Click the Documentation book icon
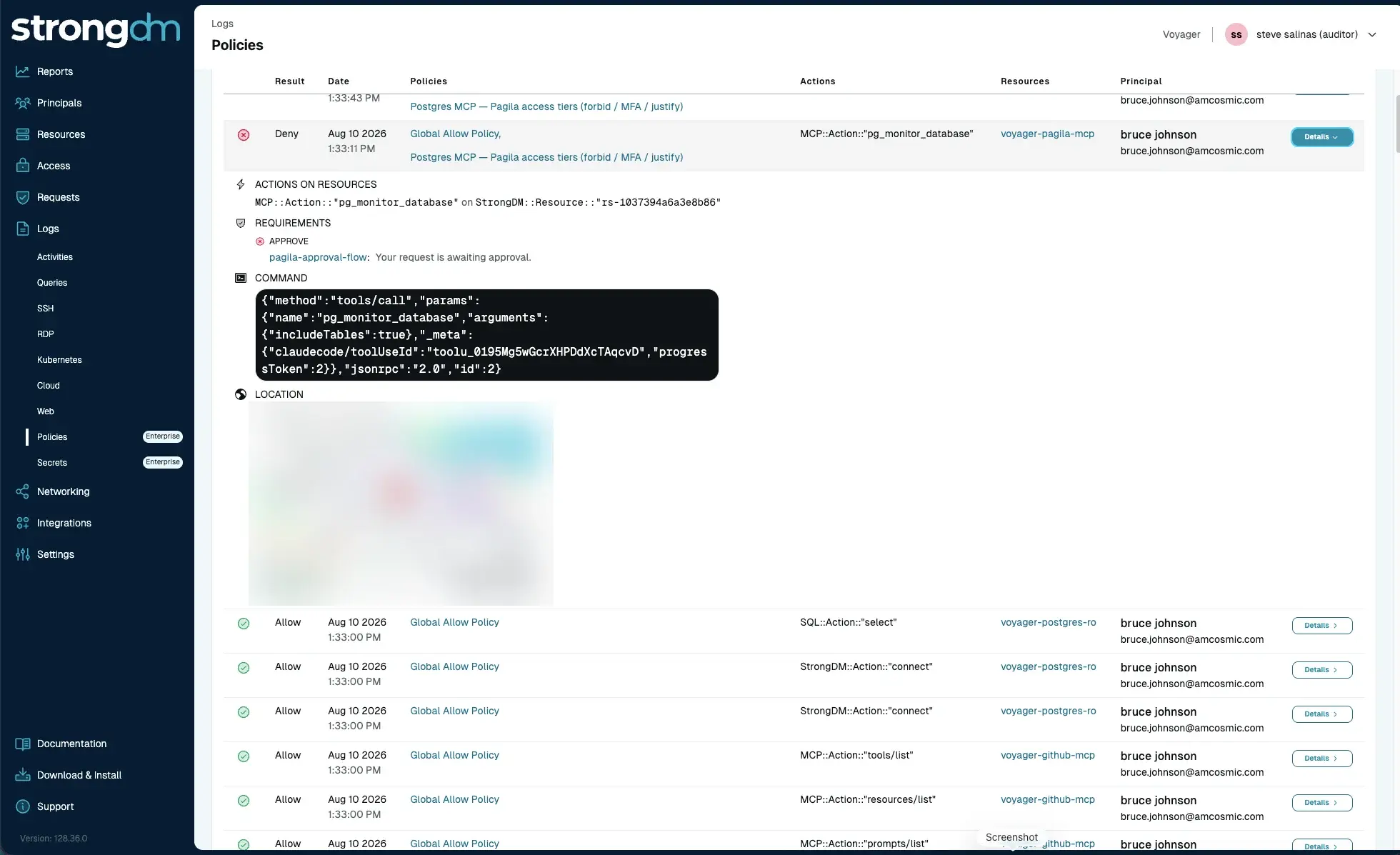 tap(23, 744)
